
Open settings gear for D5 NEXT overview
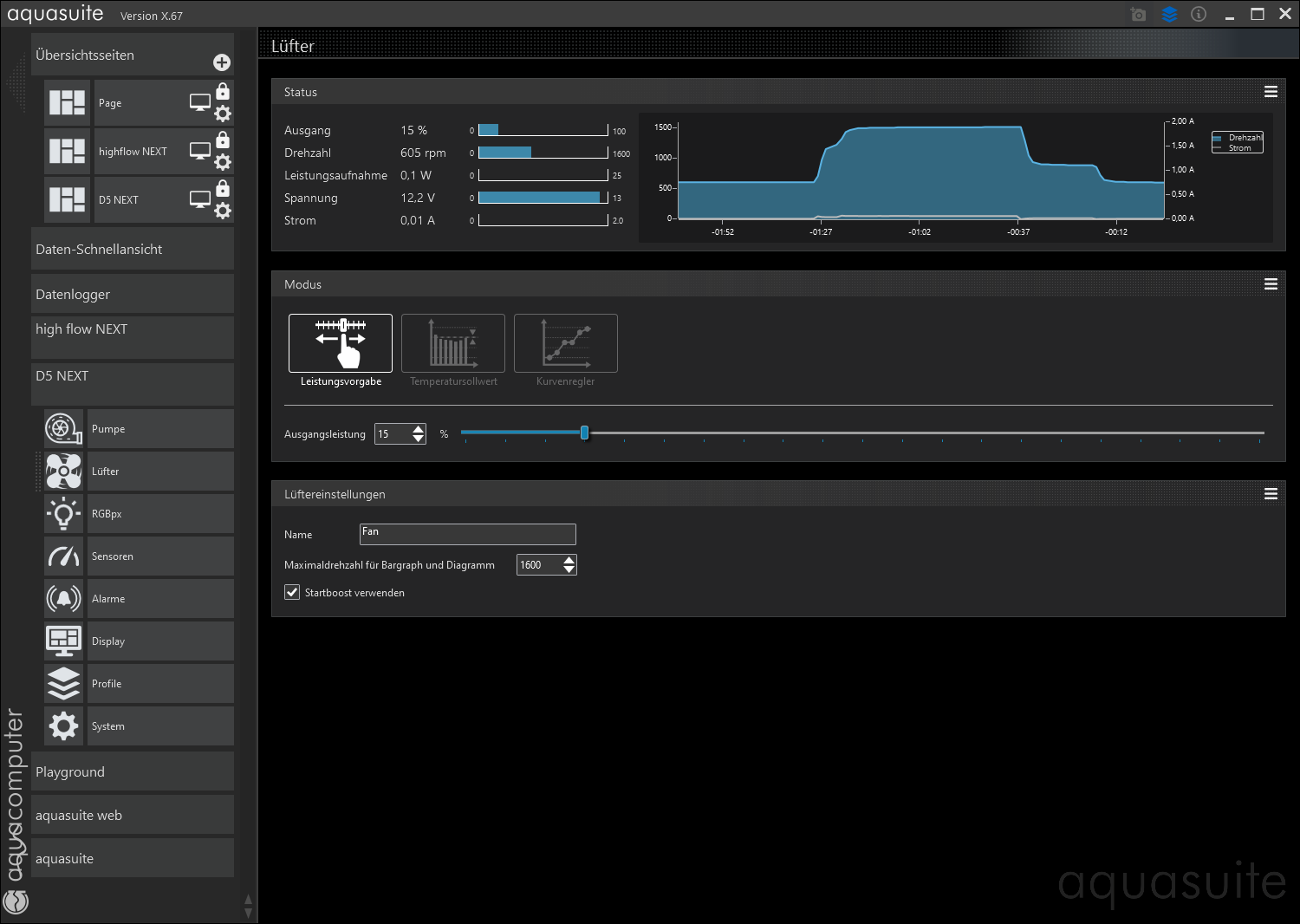(223, 211)
